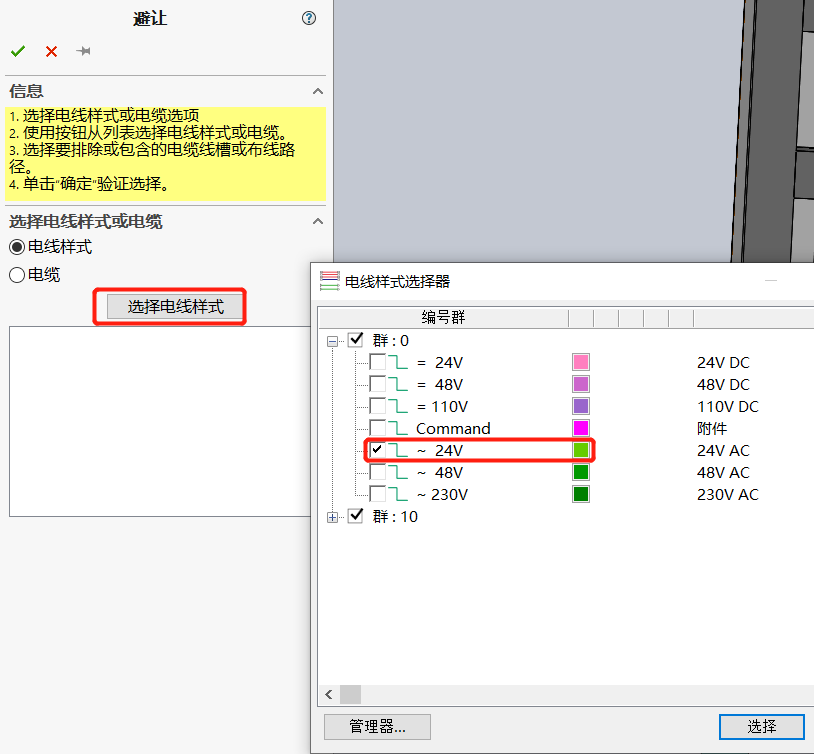Collapse the 群 : 0 tree node
Screen dimensions: 814x754
pyautogui.click(x=332, y=341)
